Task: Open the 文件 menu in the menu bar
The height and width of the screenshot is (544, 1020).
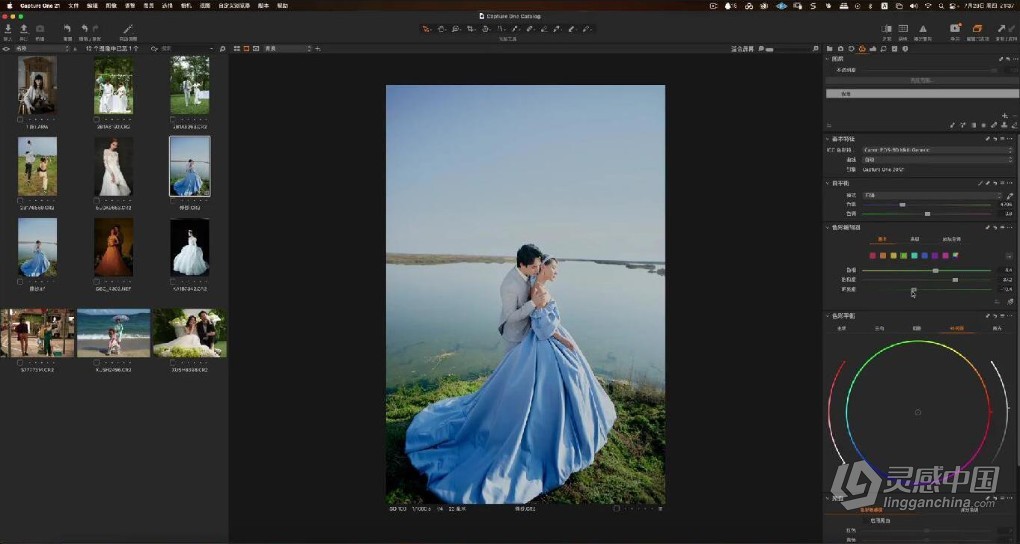Action: point(73,5)
